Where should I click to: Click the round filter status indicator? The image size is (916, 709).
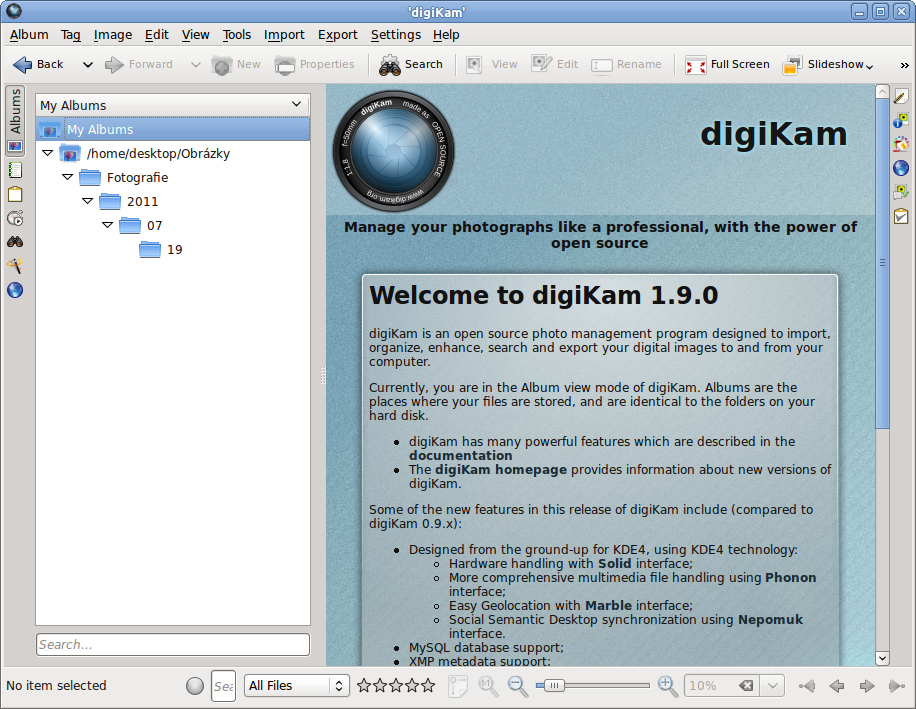(195, 686)
